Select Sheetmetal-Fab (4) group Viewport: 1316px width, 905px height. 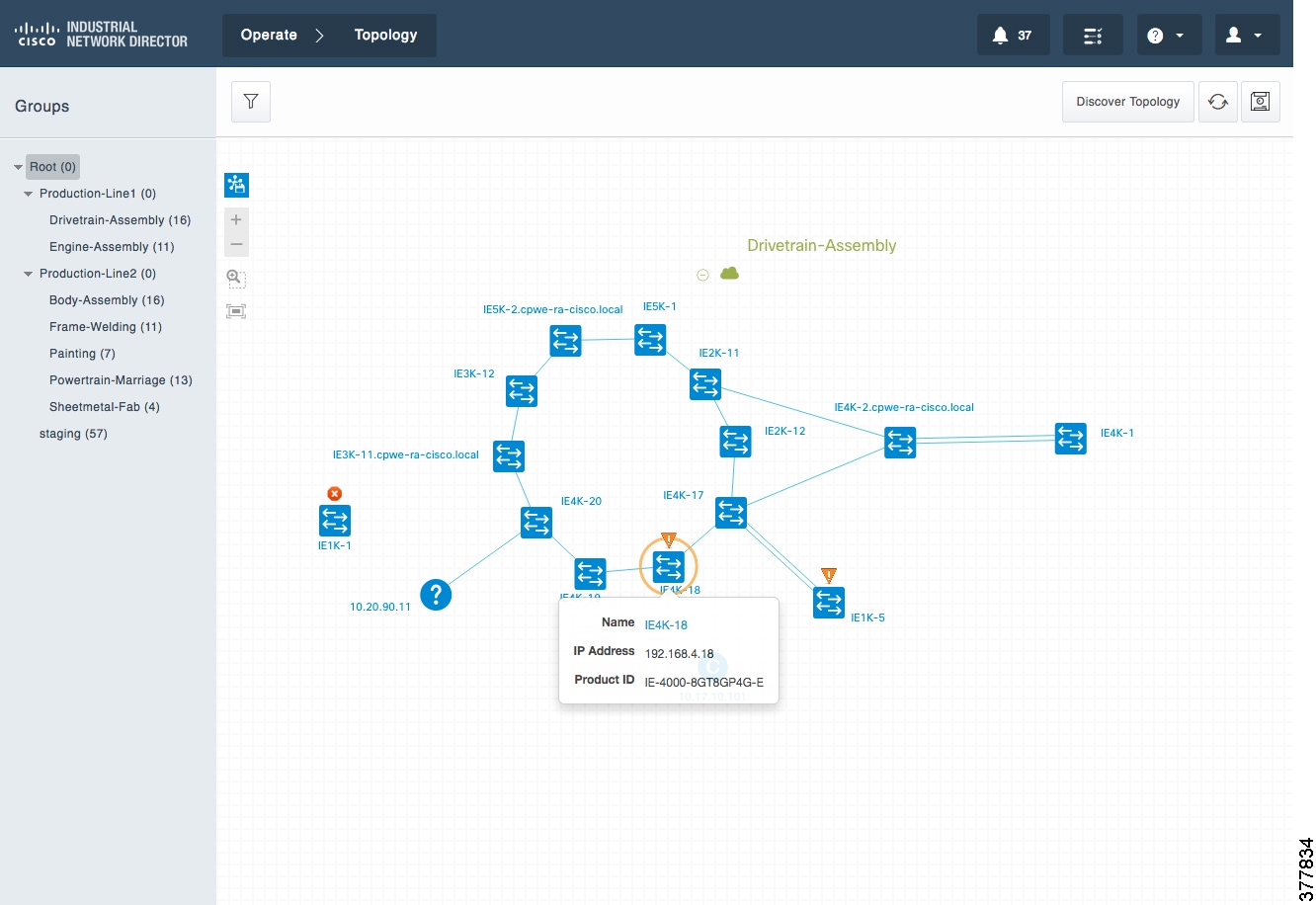click(104, 407)
